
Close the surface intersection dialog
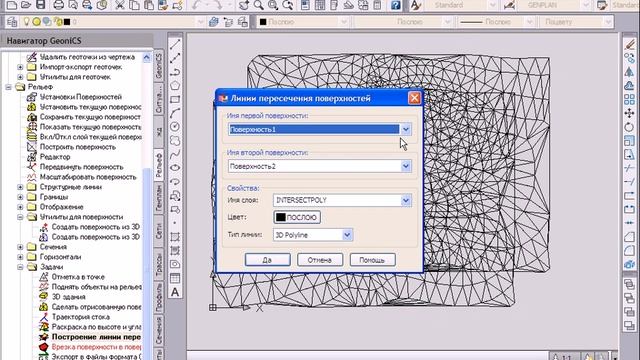point(414,98)
